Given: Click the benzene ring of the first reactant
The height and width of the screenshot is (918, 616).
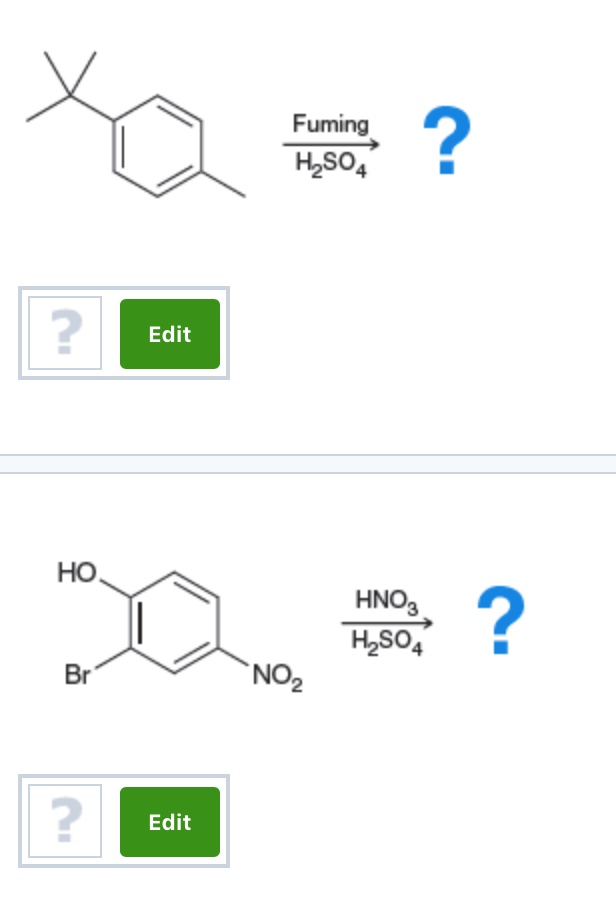Looking at the screenshot, I should click(158, 145).
